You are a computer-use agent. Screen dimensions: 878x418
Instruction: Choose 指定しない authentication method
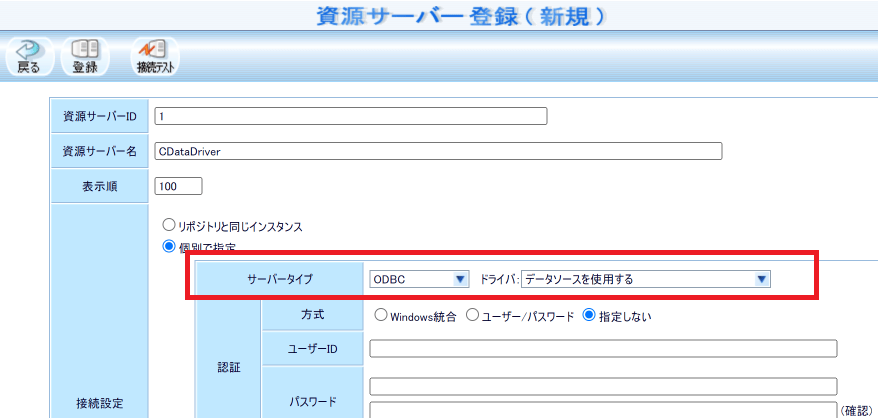(589, 315)
